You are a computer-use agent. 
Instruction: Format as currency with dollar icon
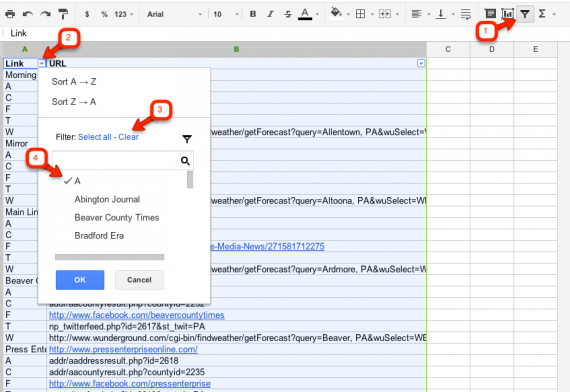87,14
